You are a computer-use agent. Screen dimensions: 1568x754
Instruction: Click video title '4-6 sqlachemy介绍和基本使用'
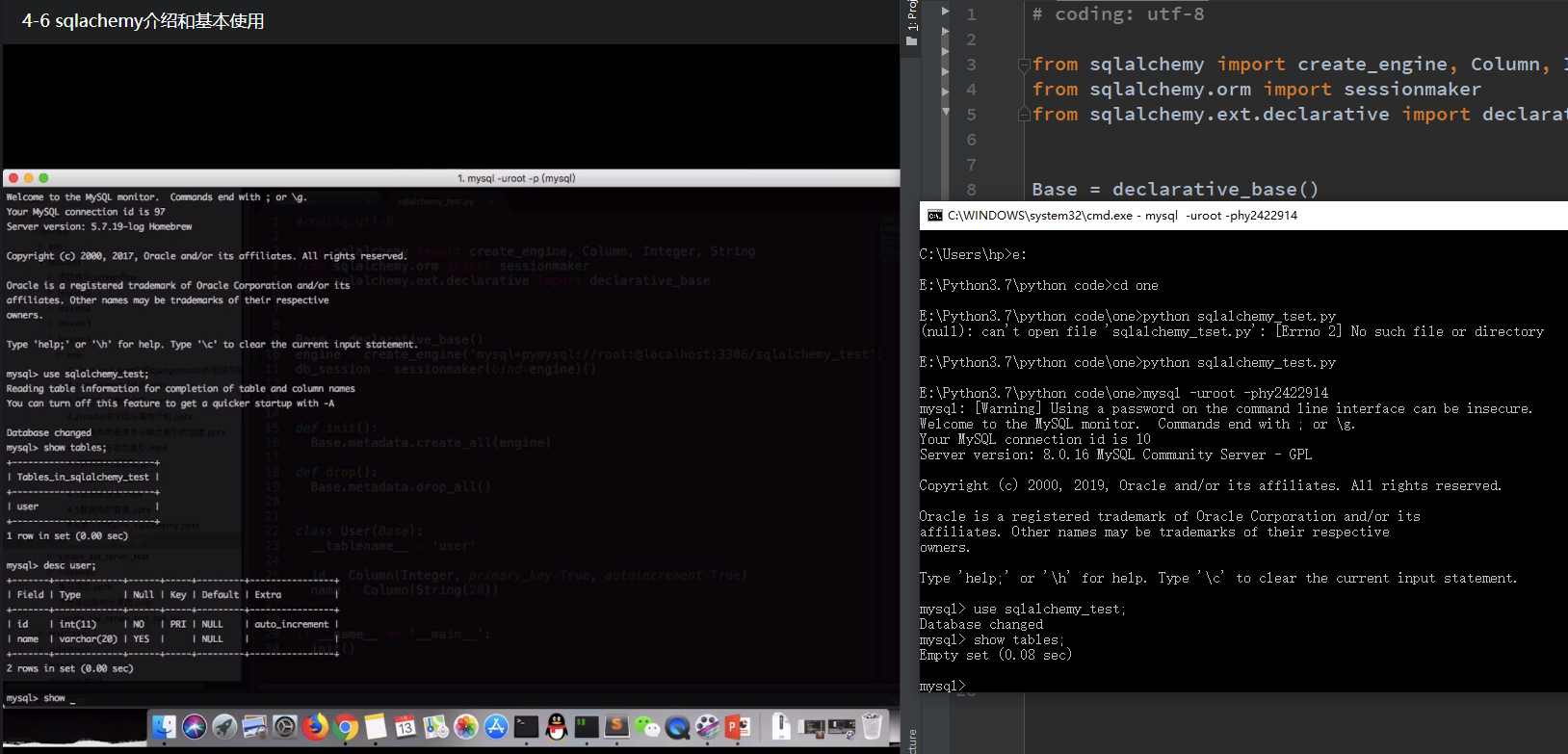(143, 21)
